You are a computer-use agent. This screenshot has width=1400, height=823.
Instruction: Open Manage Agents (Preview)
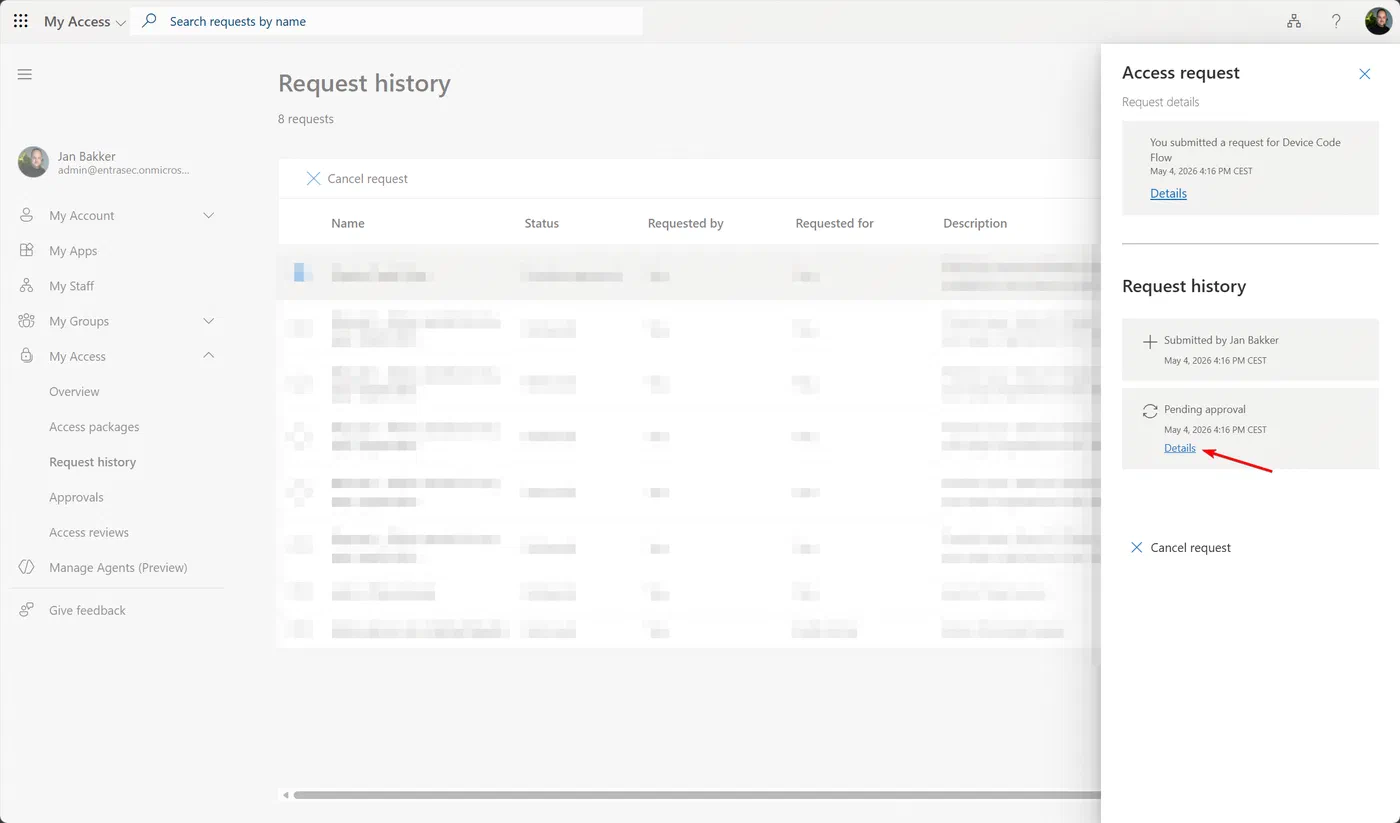(x=118, y=567)
